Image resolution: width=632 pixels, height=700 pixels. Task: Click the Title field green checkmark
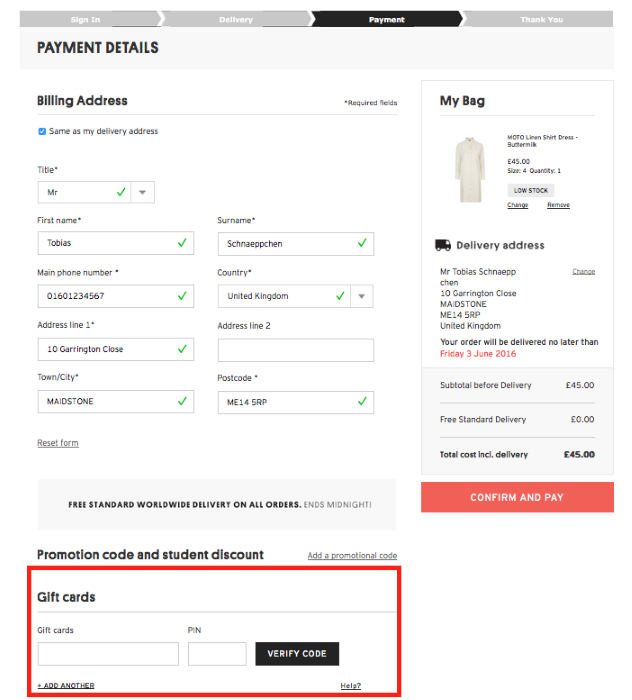coord(121,192)
